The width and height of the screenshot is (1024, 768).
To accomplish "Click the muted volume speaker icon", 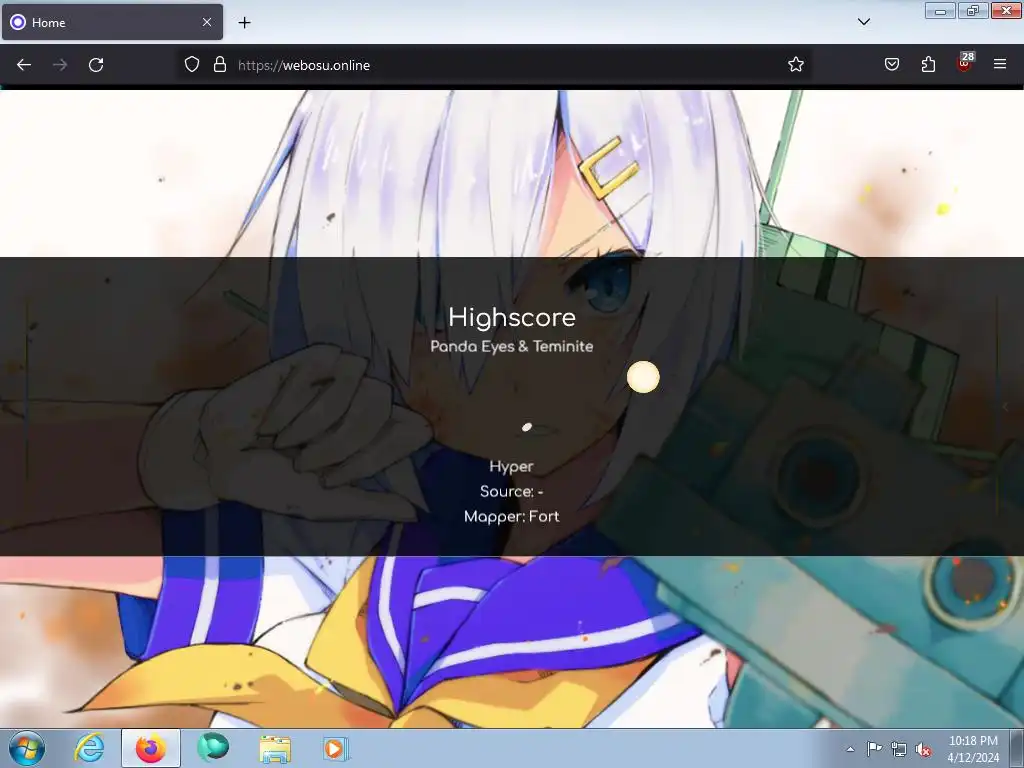I will click(x=923, y=750).
